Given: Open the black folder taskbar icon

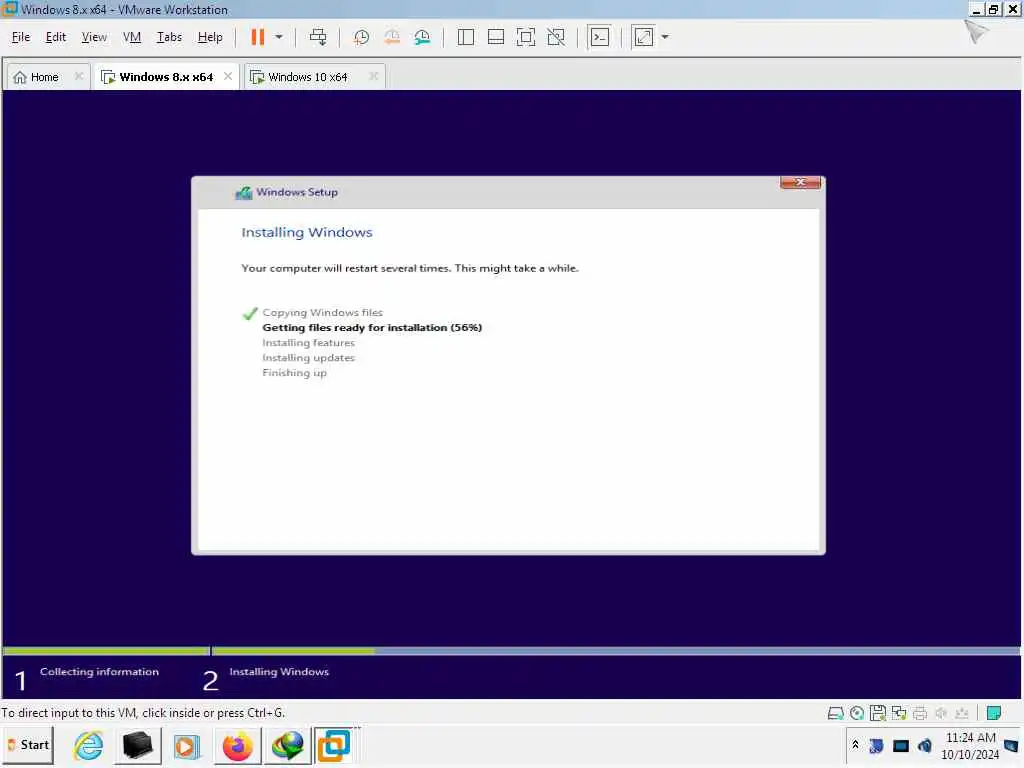Looking at the screenshot, I should pos(137,746).
